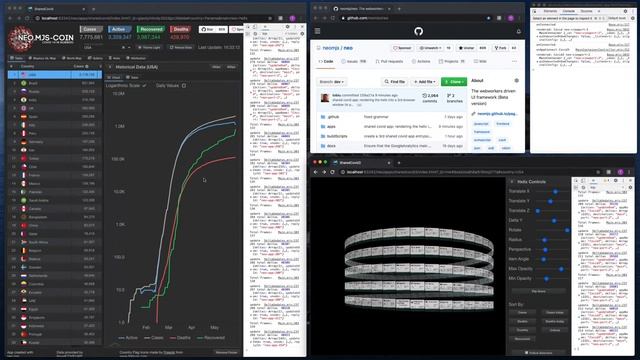Click the GitHub Star button in Covid app
This screenshot has width=640, height=360.
click(x=213, y=29)
